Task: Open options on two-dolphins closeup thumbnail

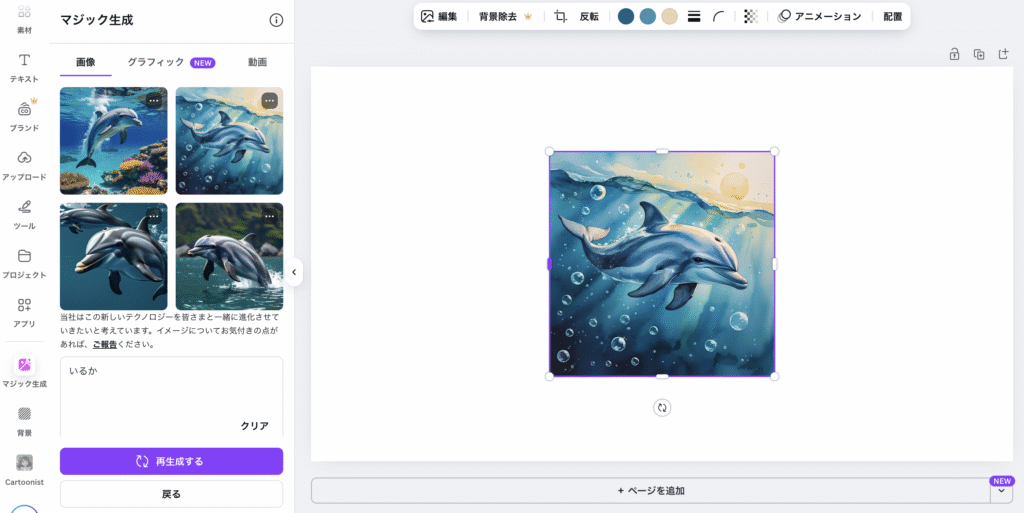Action: click(x=154, y=216)
